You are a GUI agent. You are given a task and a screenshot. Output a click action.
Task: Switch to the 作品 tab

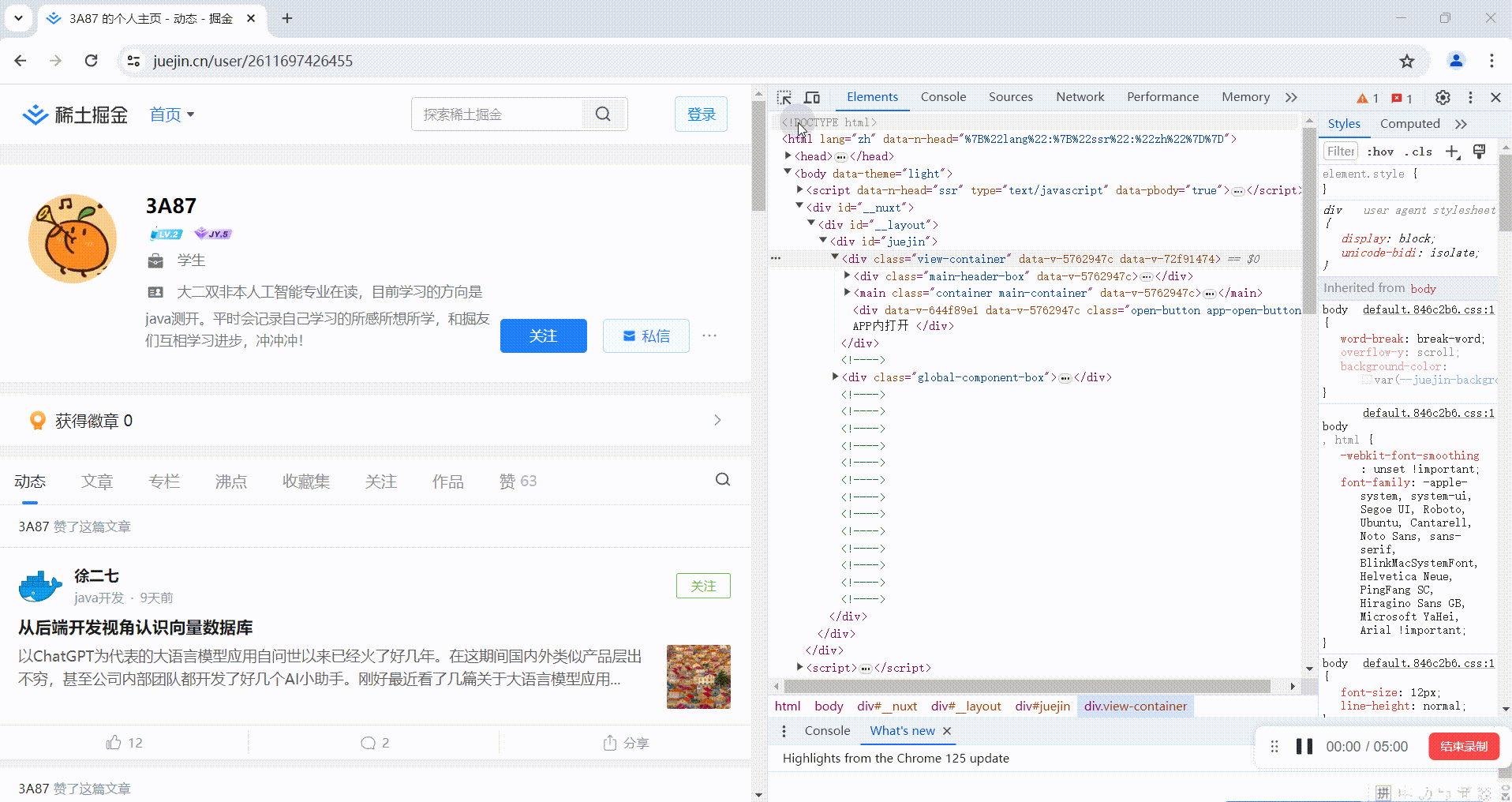pos(447,482)
